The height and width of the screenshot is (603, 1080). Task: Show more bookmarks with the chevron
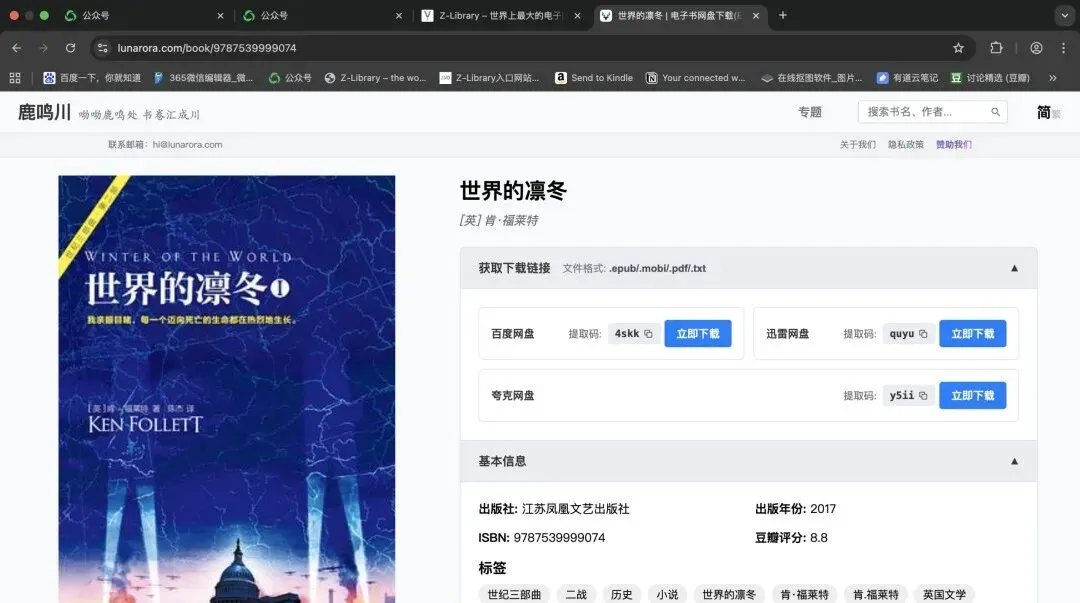[x=1052, y=78]
